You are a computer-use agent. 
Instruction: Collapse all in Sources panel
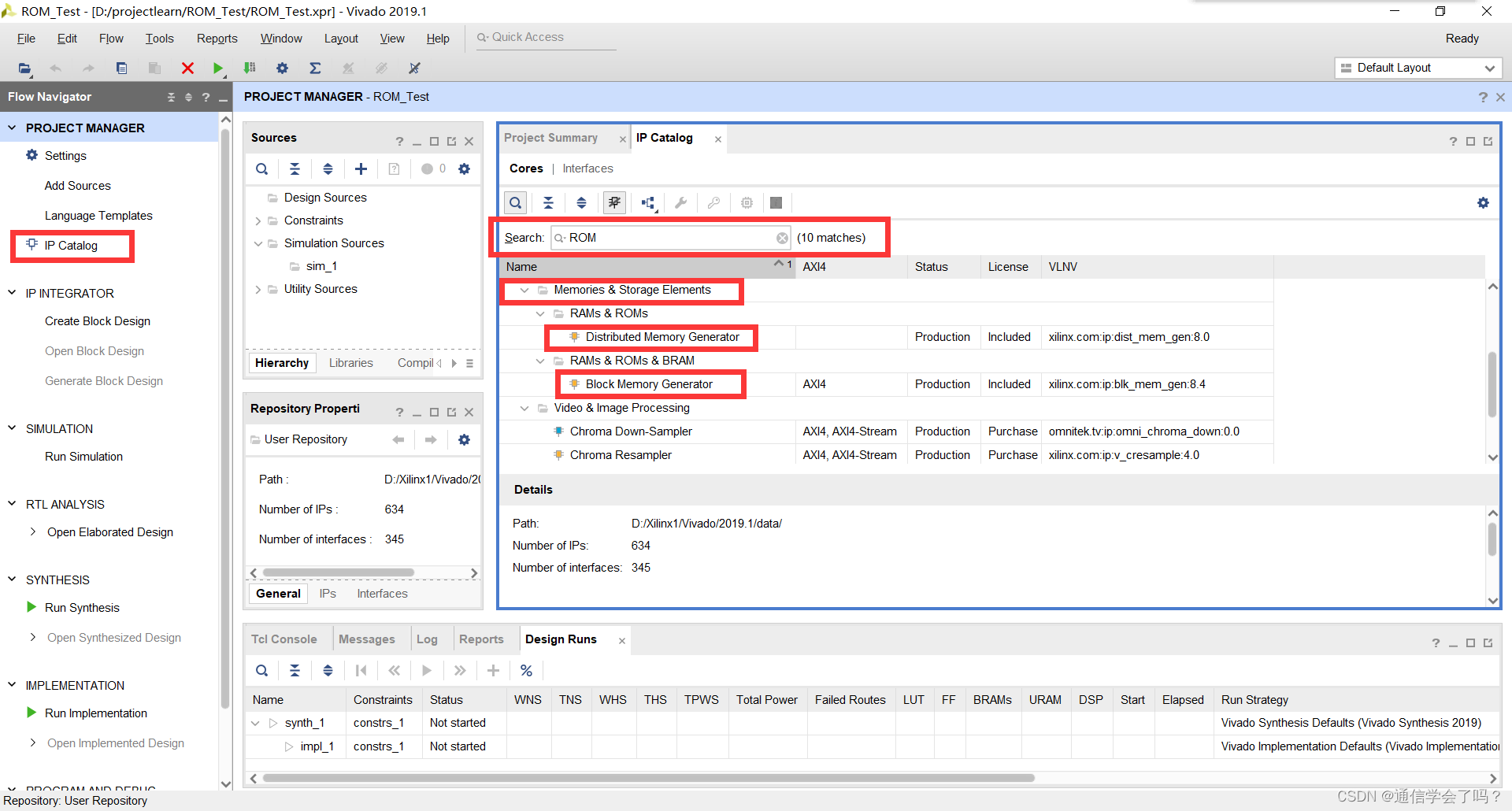(295, 168)
